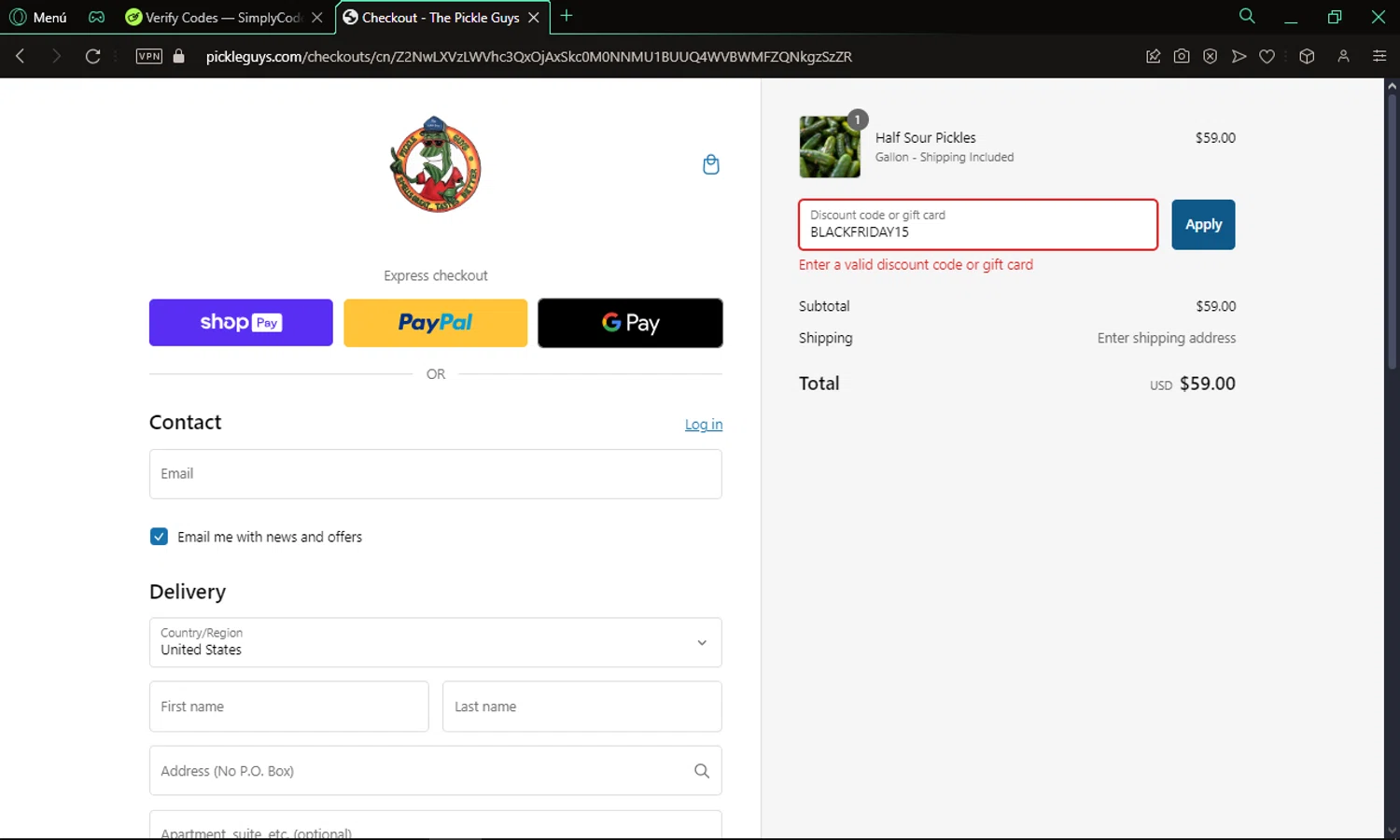The height and width of the screenshot is (840, 1400).
Task: Click the edit page pencil icon
Action: [1154, 56]
